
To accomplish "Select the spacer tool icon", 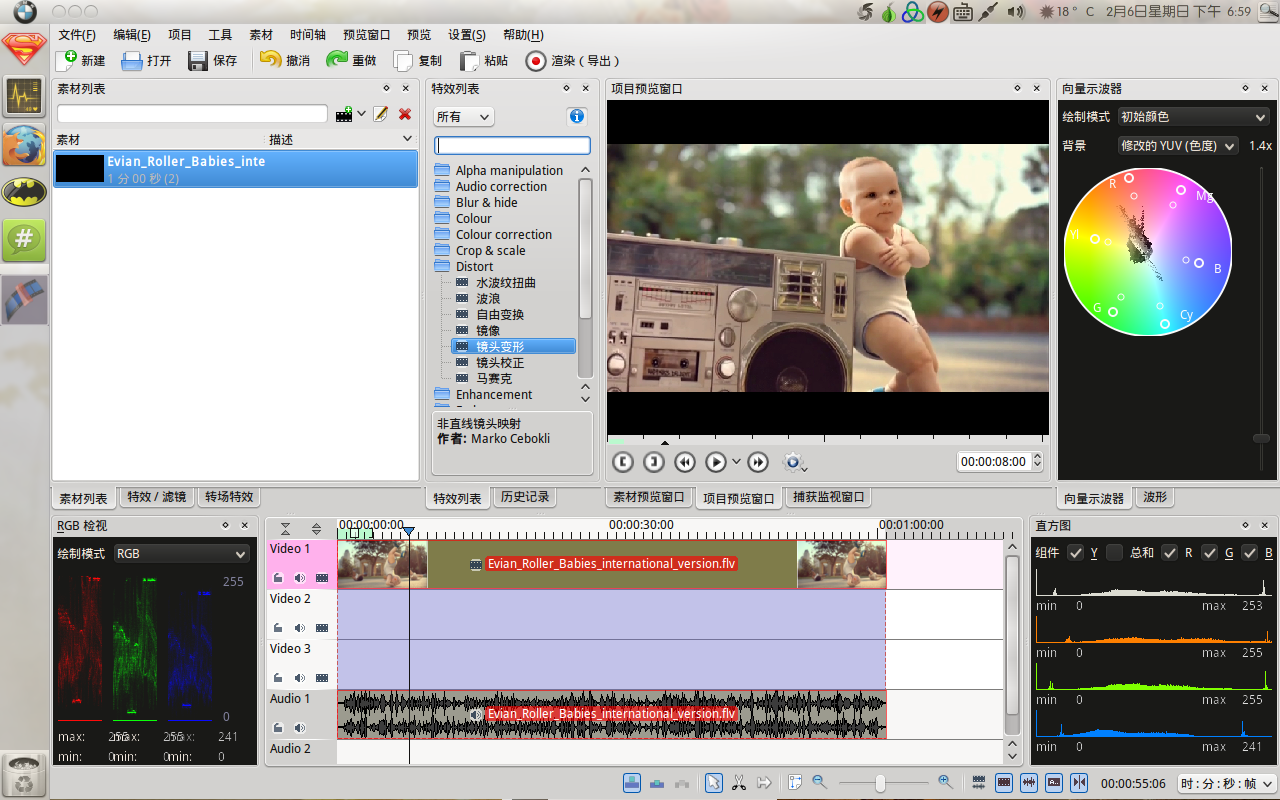I will [x=764, y=783].
